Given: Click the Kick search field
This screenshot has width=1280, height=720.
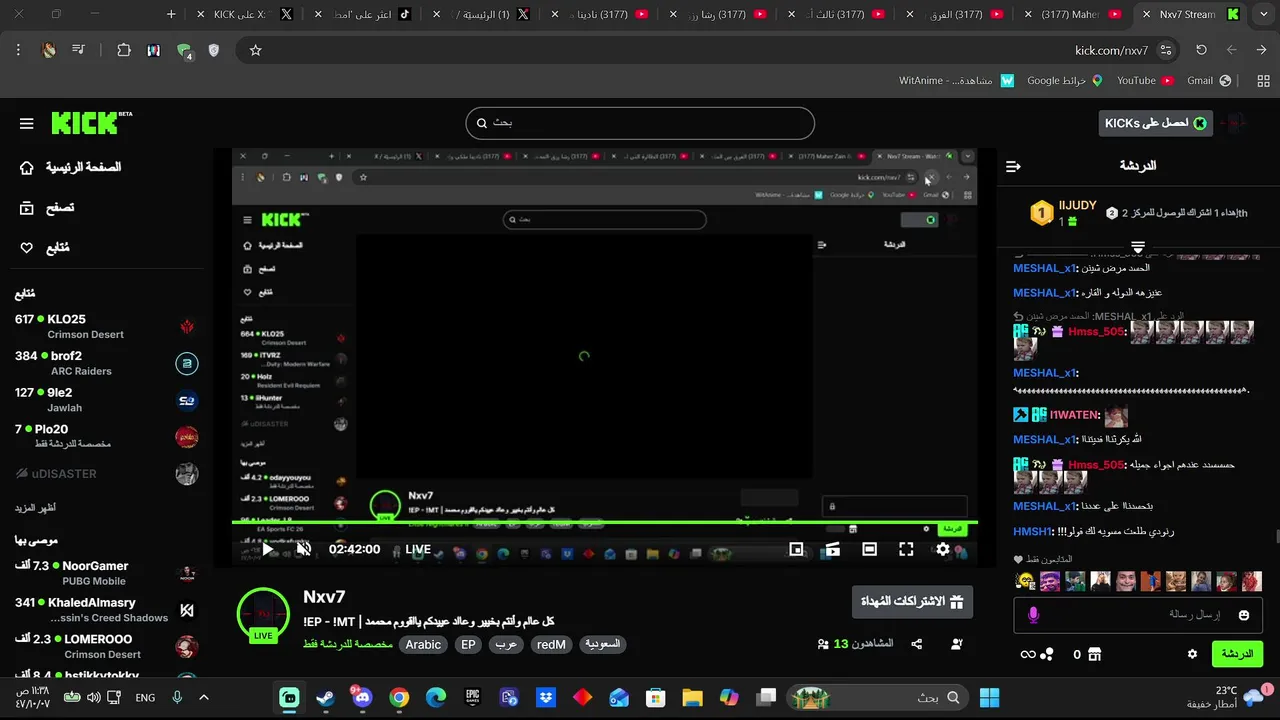Looking at the screenshot, I should point(640,123).
